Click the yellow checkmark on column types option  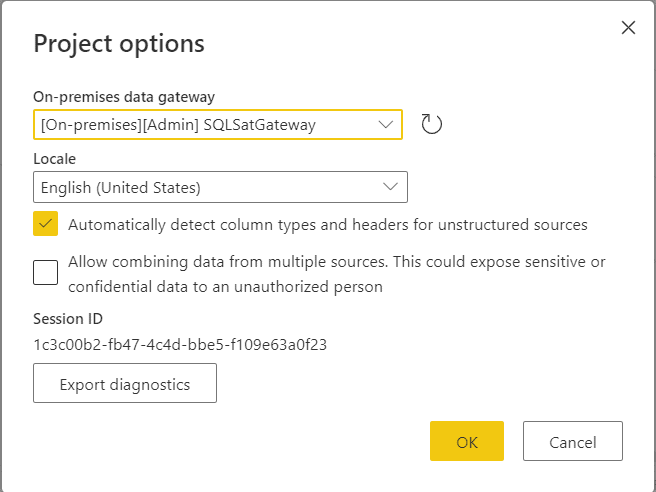[46, 224]
